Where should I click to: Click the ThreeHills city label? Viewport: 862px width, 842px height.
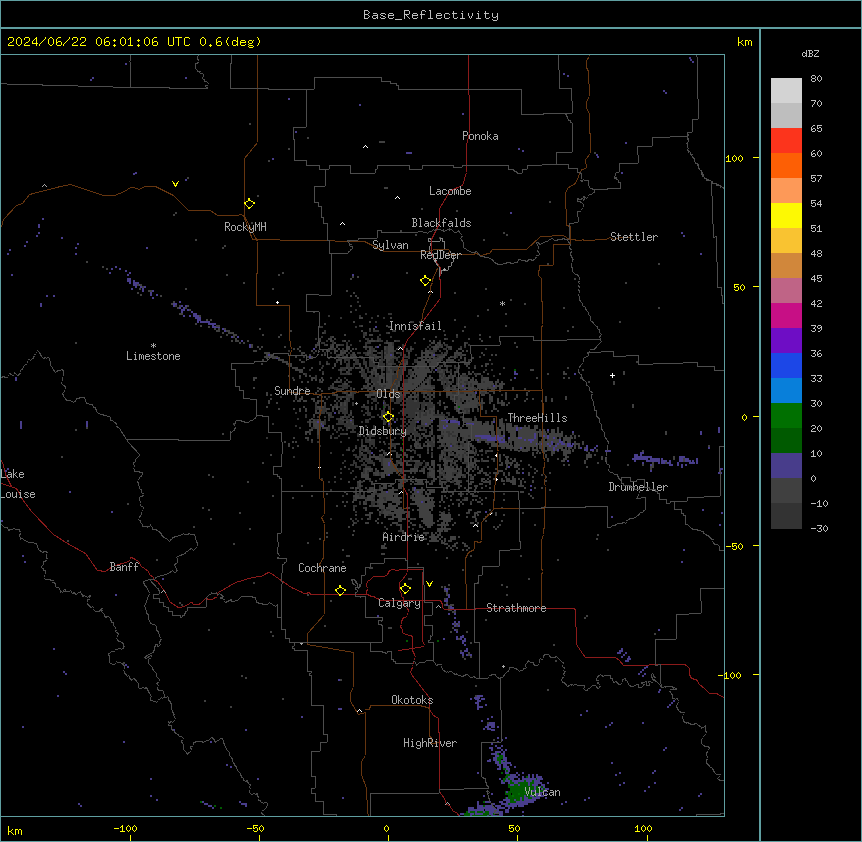click(538, 418)
